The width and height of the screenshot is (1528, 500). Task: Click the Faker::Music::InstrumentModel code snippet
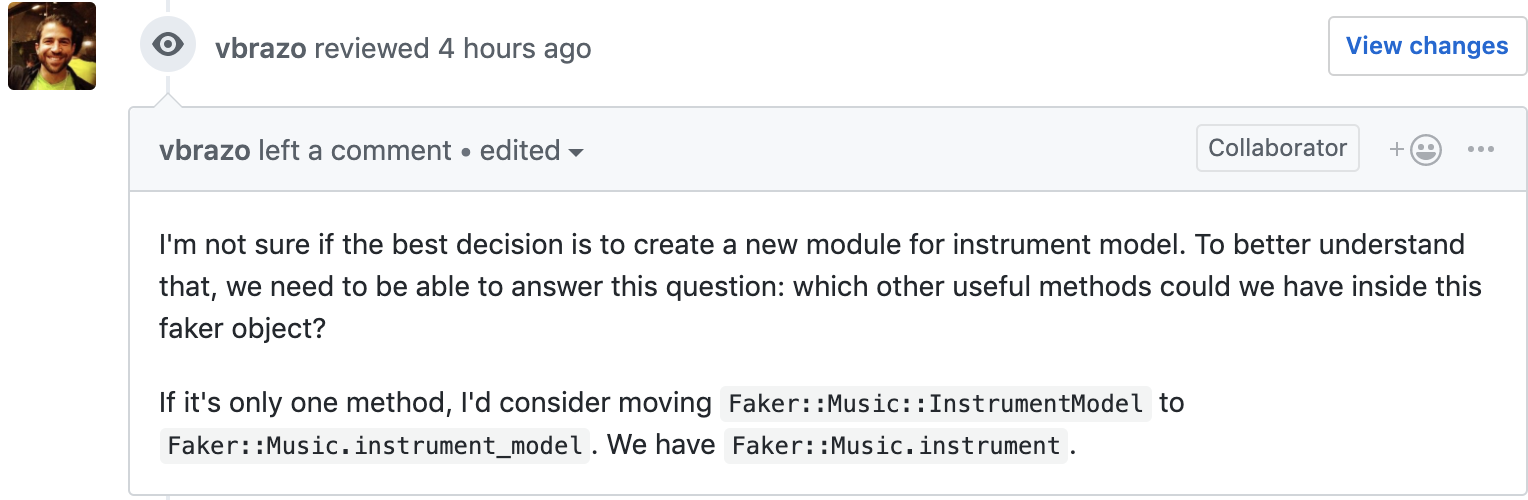tap(935, 404)
